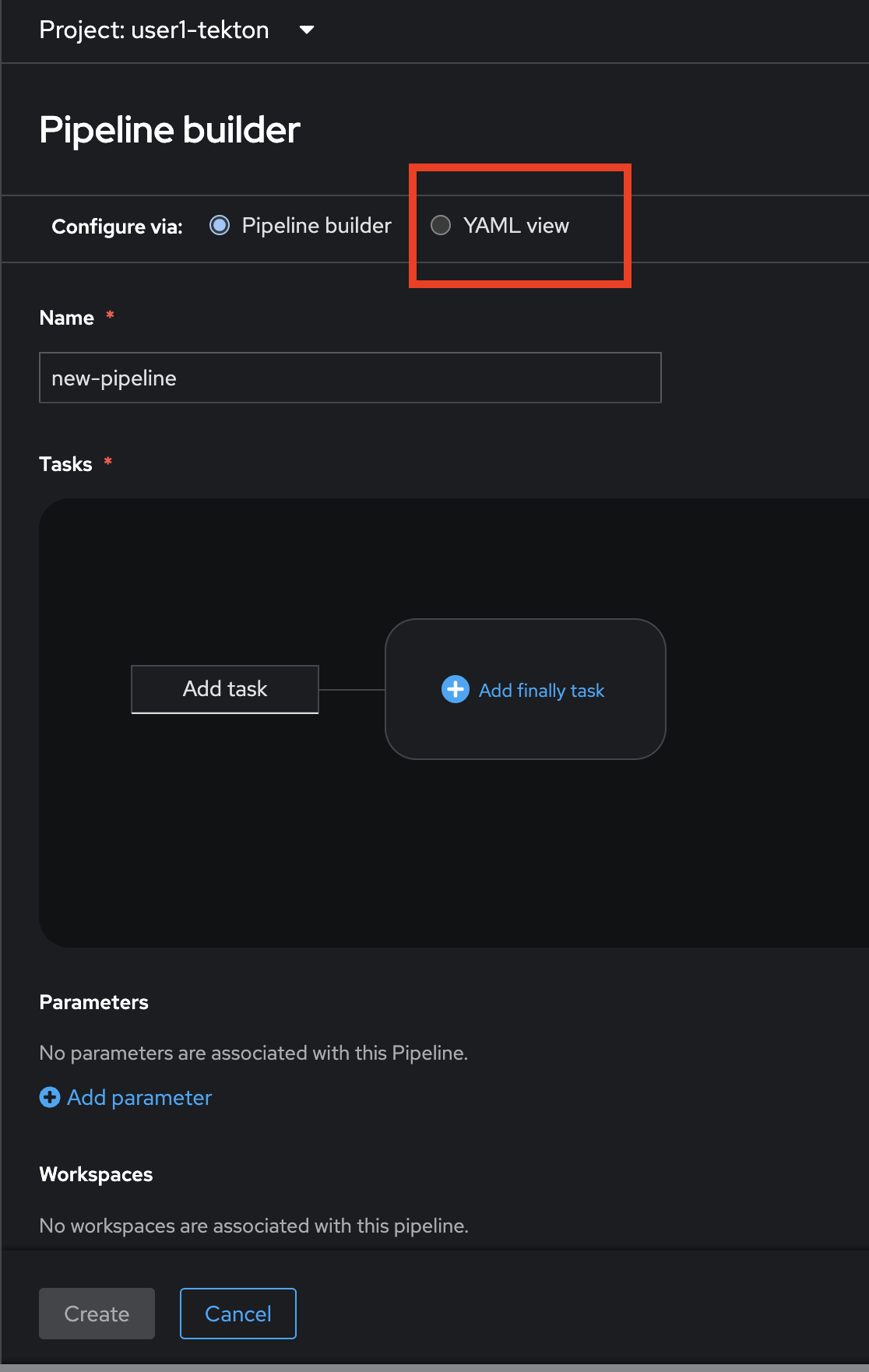Open the Project user1-tekton dropdown arrow

307,30
